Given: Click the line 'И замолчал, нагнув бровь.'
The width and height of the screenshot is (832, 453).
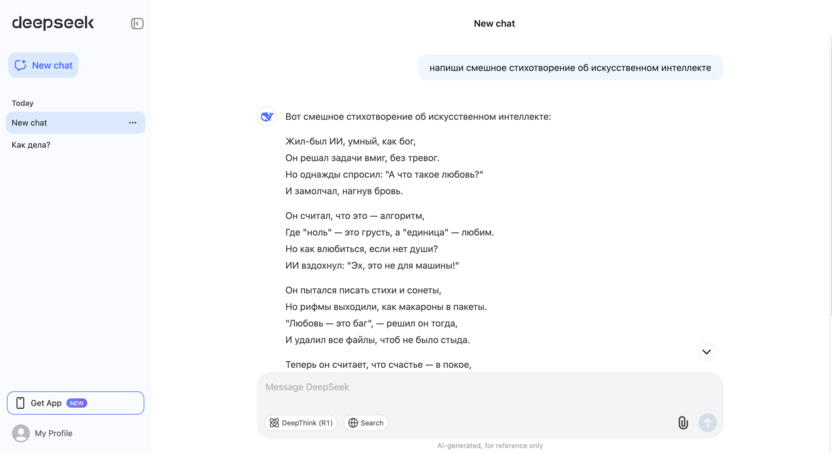Looking at the screenshot, I should click(344, 191).
